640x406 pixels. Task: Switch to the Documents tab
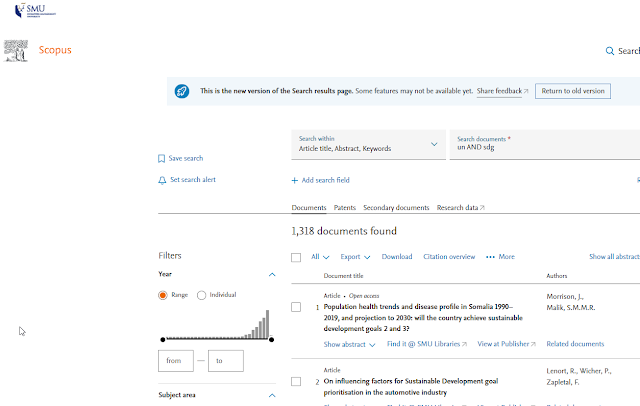point(309,208)
